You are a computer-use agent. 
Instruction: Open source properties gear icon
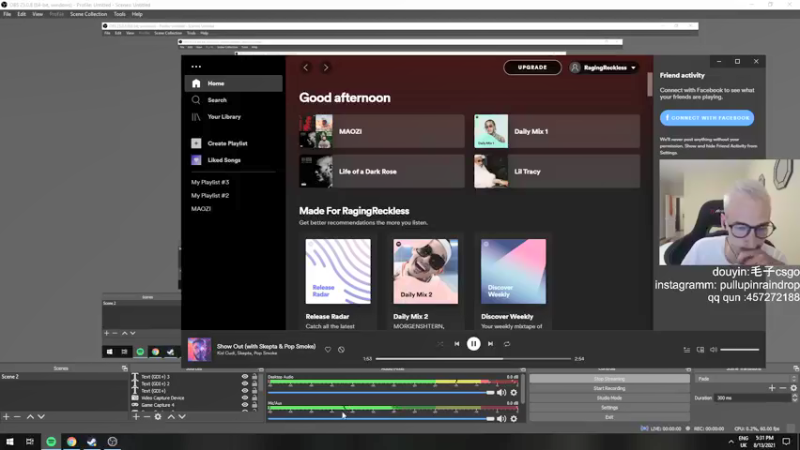tap(158, 417)
